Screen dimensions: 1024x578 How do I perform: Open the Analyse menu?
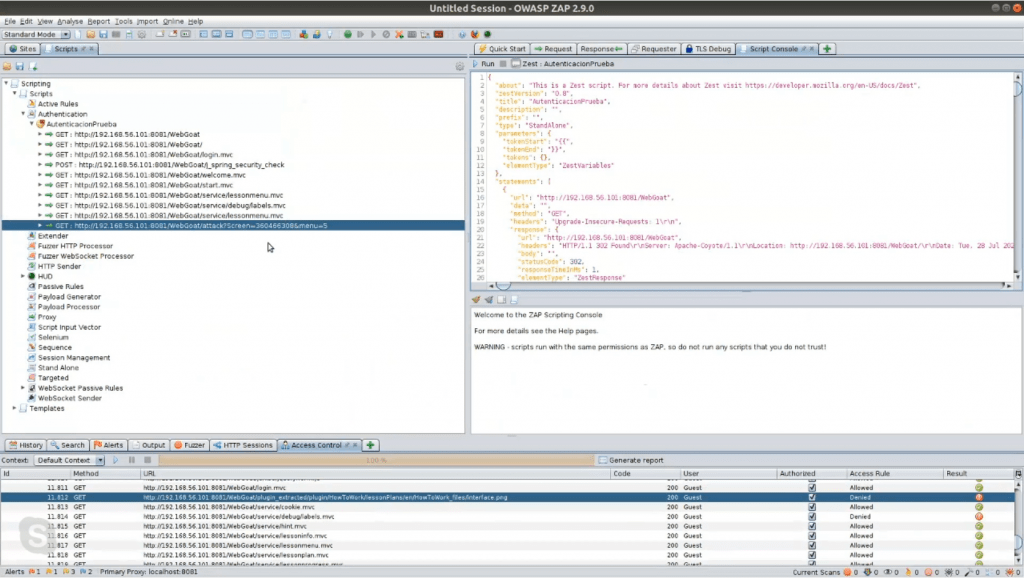tap(70, 22)
